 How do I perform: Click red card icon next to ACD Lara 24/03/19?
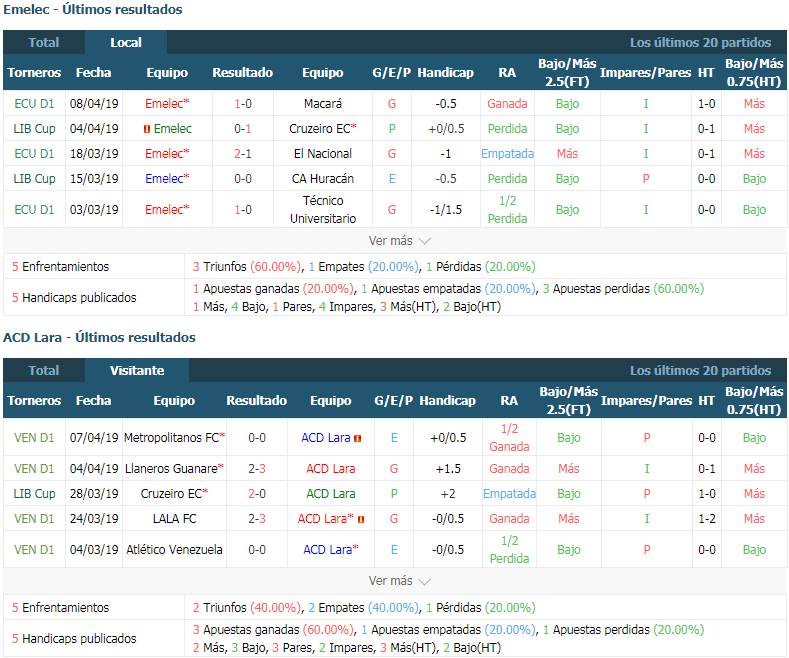click(361, 519)
